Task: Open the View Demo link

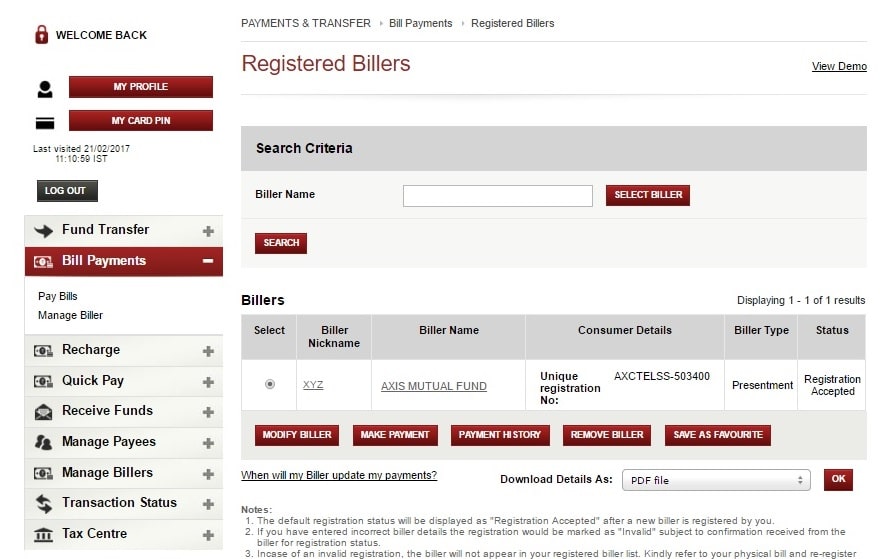Action: tap(838, 66)
